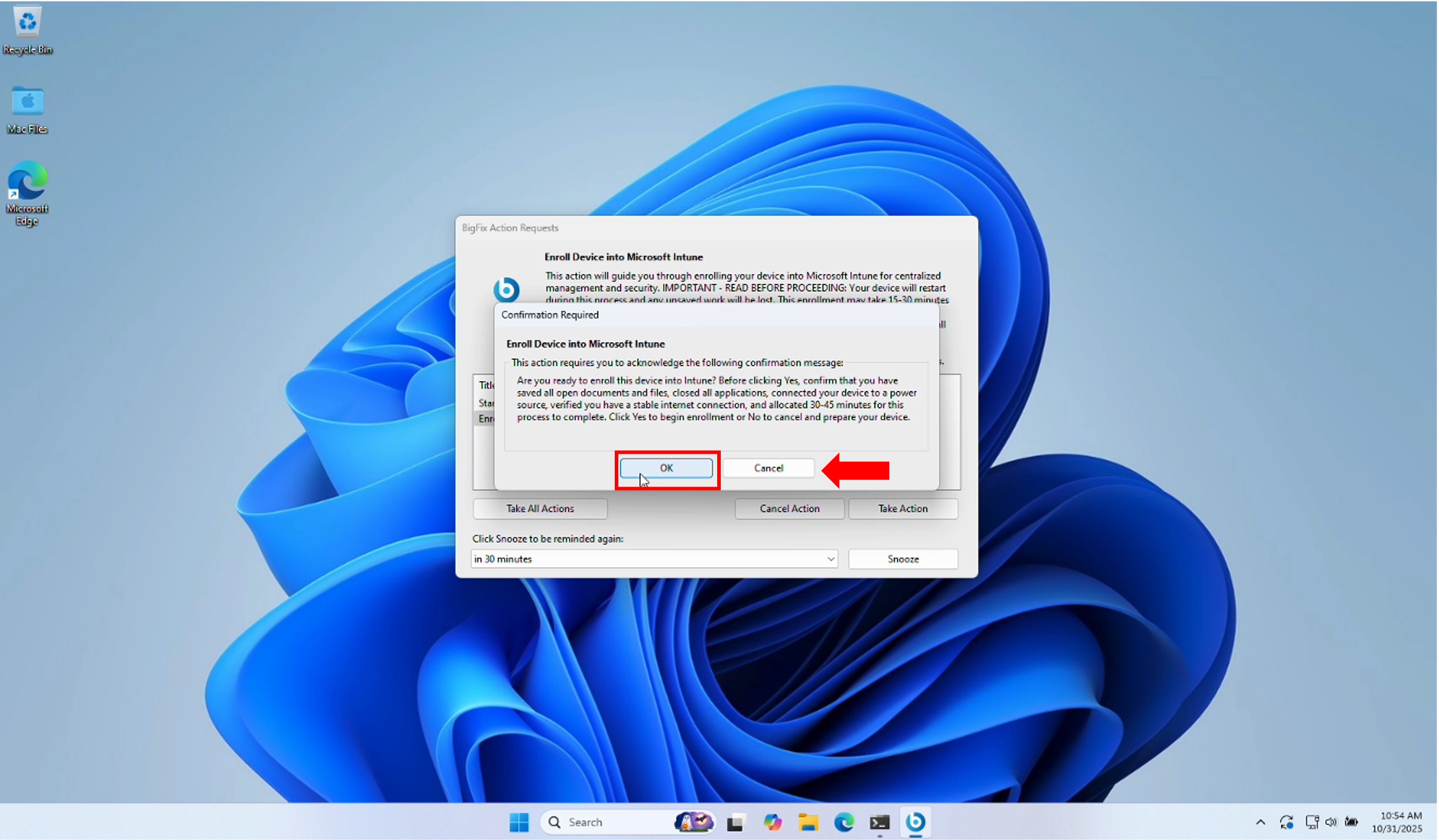
Task: Open the BigFix client from the taskbar
Action: 916,822
